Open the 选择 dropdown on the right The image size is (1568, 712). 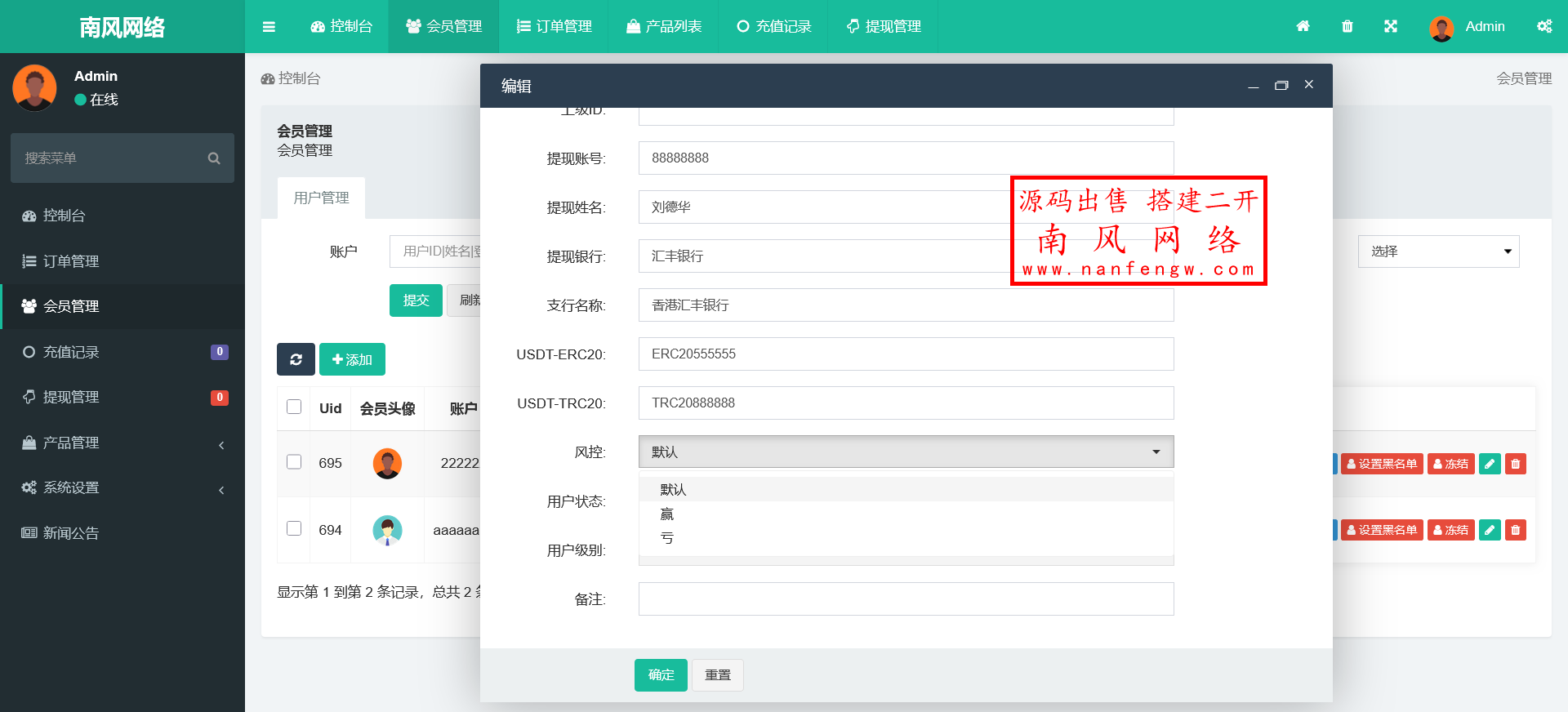(1438, 251)
